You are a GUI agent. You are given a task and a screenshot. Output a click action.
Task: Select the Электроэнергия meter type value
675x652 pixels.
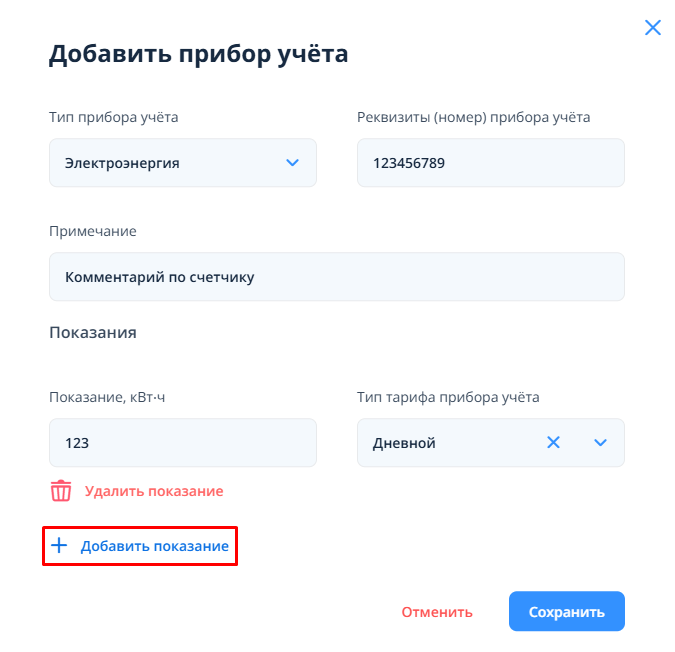coord(122,162)
